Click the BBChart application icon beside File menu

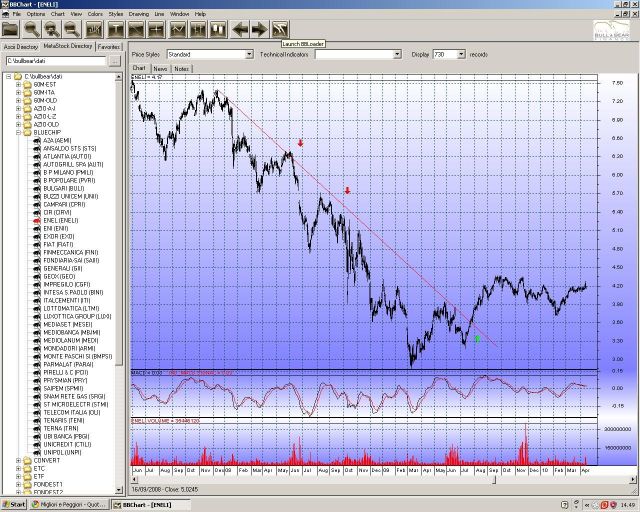(x=5, y=14)
